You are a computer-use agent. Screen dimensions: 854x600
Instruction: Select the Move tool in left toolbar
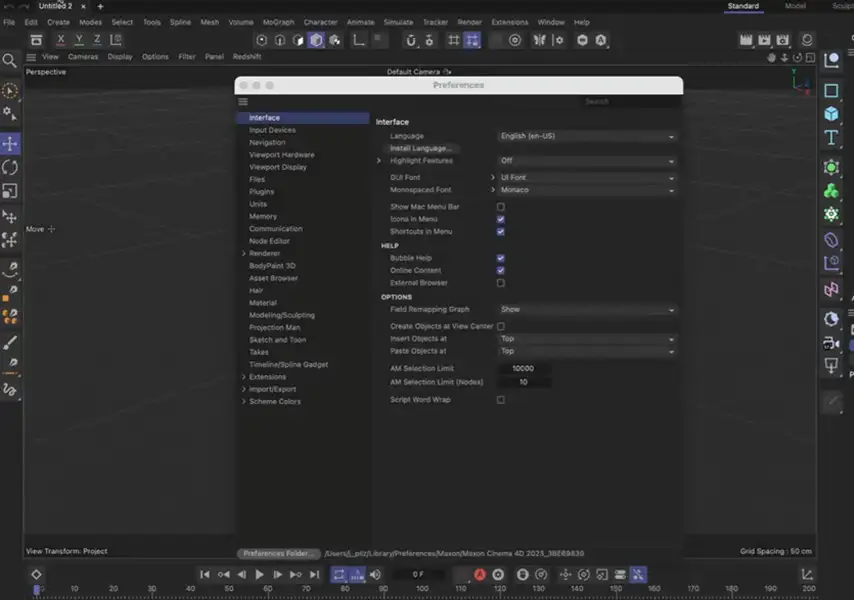pyautogui.click(x=10, y=143)
